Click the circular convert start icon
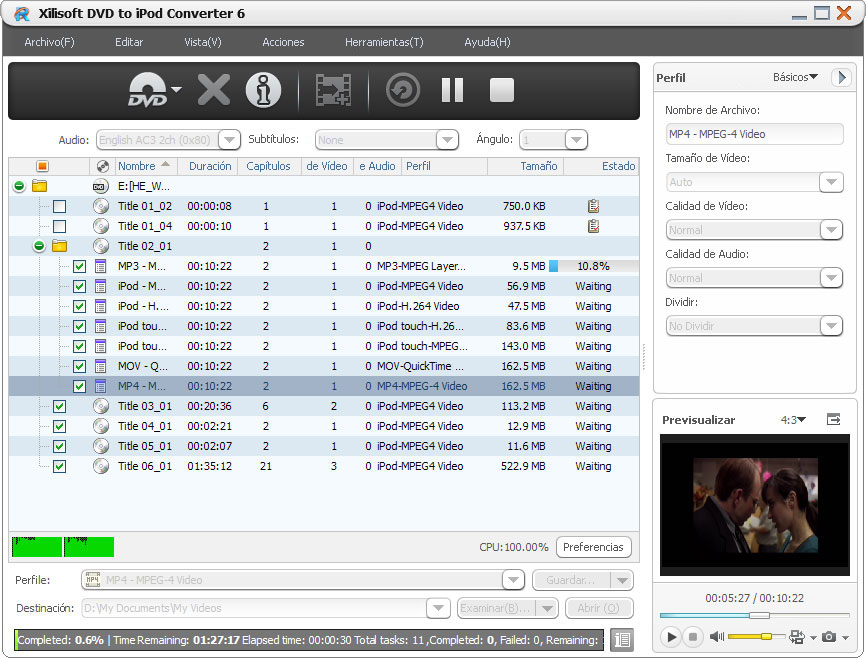 coord(403,90)
